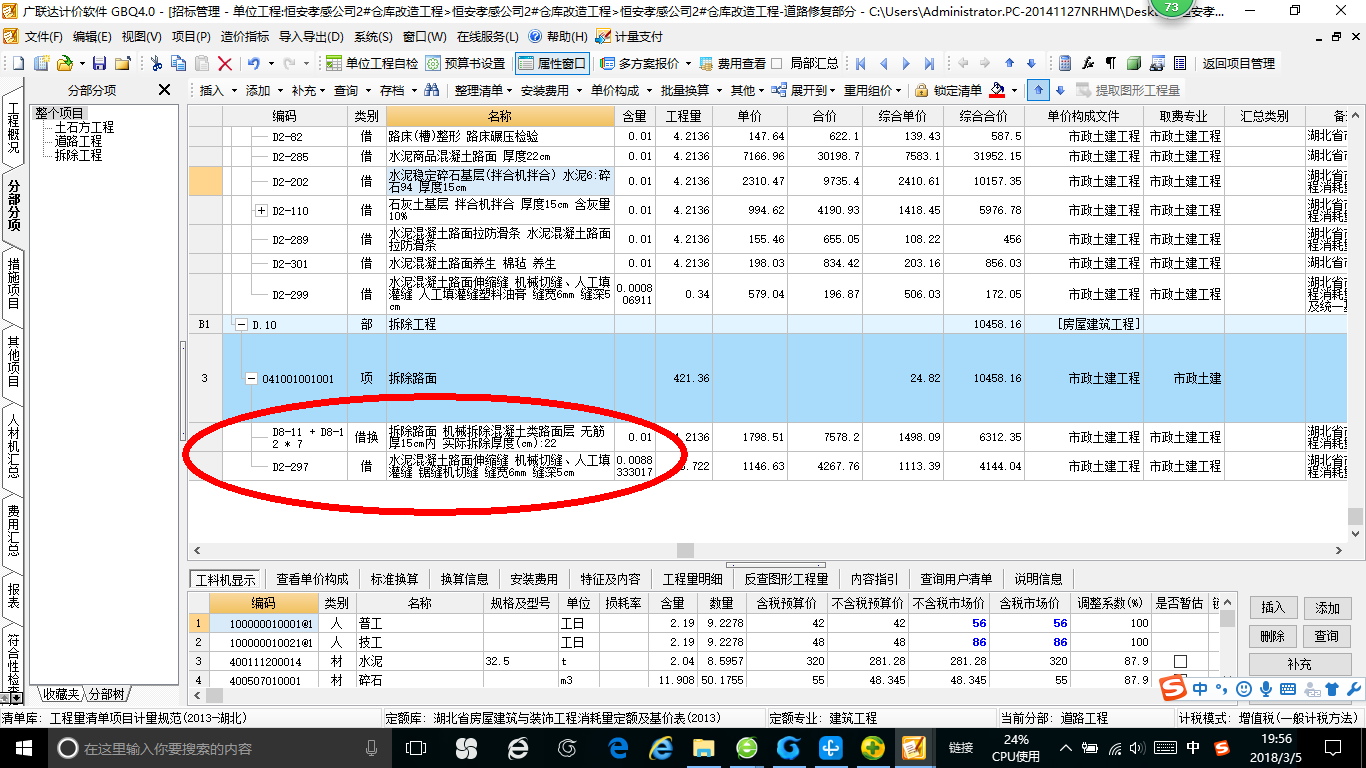Open the Windows Start menu
1366x768 pixels.
click(23, 748)
